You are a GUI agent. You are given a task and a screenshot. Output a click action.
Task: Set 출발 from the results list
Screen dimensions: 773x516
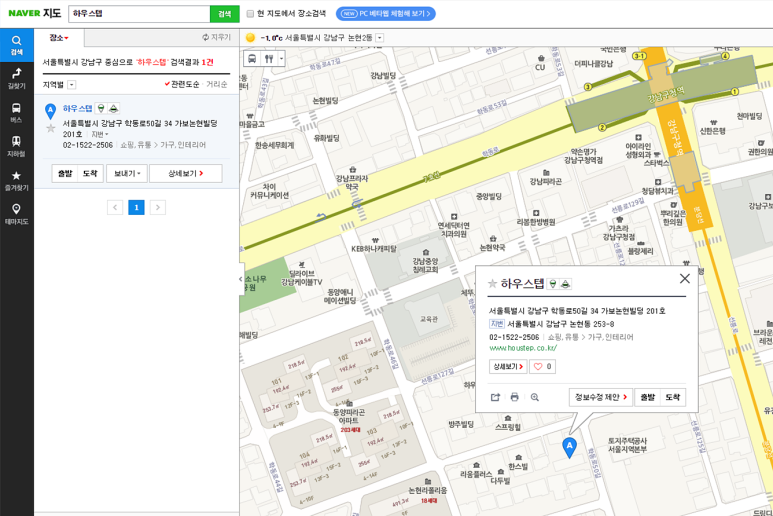[65, 173]
